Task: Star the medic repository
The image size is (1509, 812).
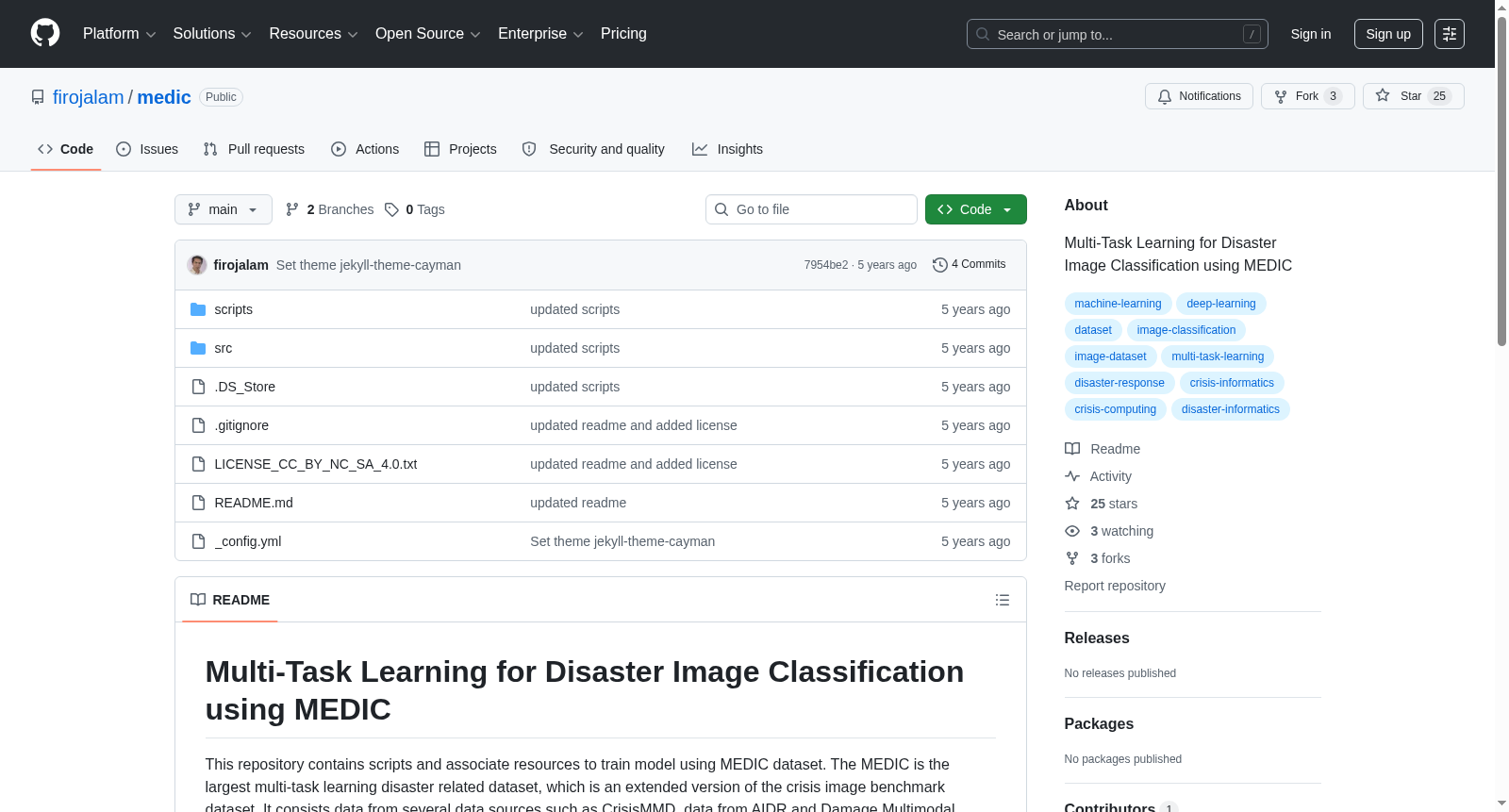Action: click(1413, 96)
